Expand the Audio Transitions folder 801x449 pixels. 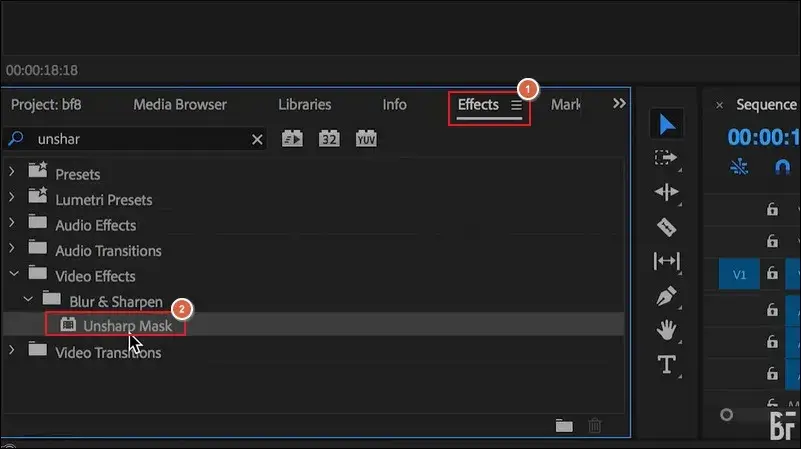(x=12, y=250)
